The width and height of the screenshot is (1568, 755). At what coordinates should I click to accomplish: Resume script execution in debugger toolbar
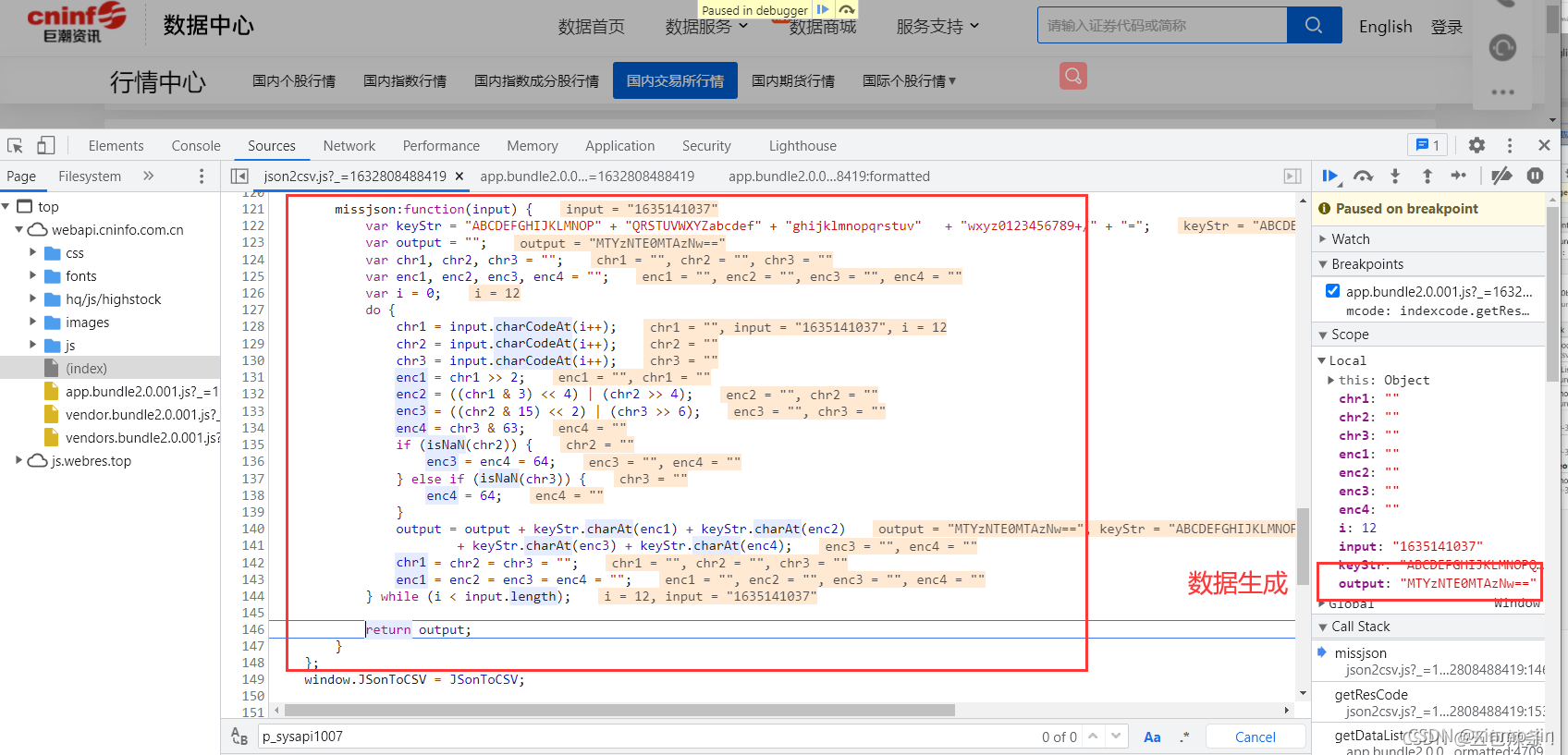pos(1330,176)
